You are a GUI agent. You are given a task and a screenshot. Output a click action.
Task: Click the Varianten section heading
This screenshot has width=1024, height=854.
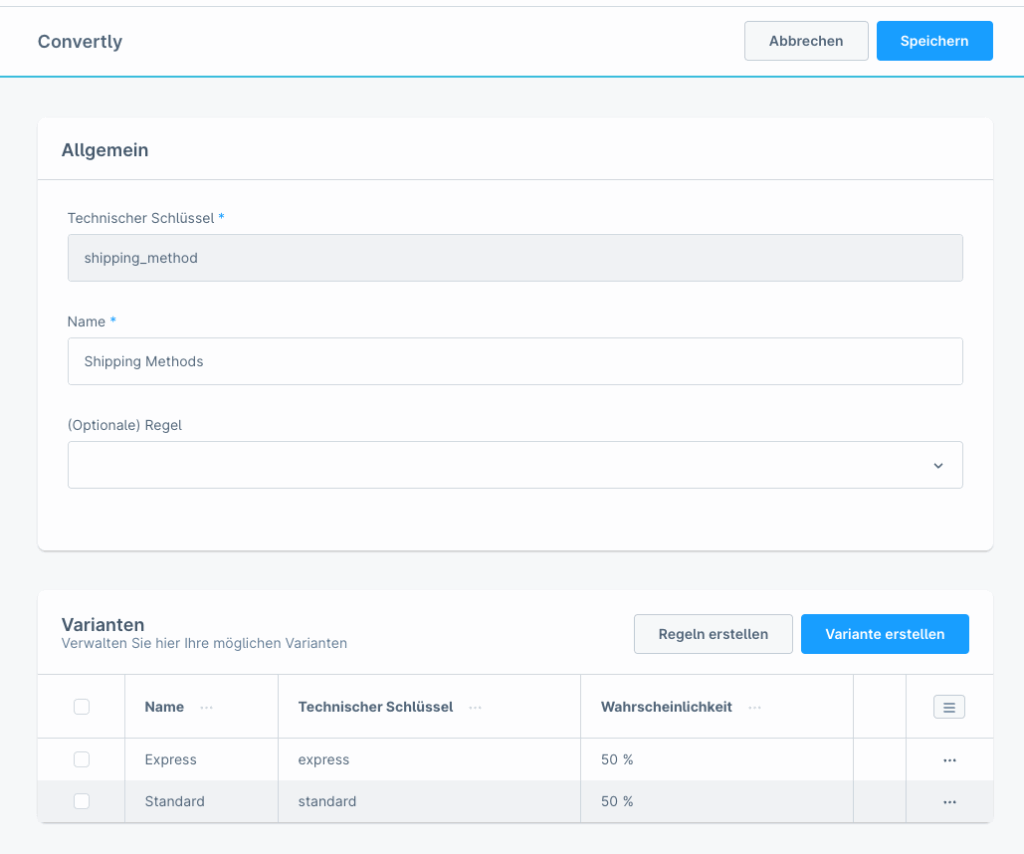pyautogui.click(x=103, y=625)
